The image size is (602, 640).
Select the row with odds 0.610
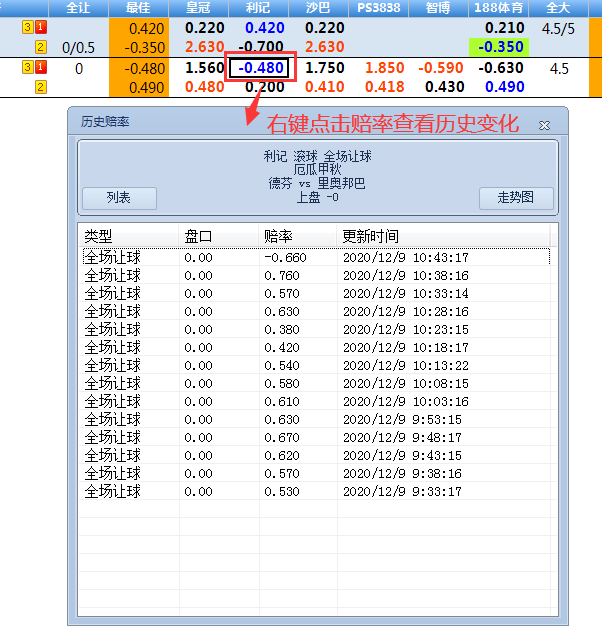[x=316, y=401]
